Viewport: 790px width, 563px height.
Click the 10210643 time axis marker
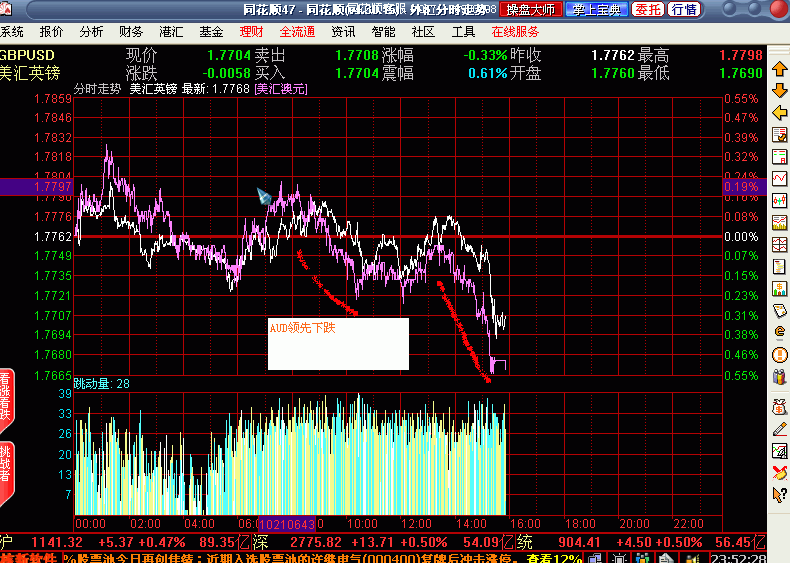287,524
